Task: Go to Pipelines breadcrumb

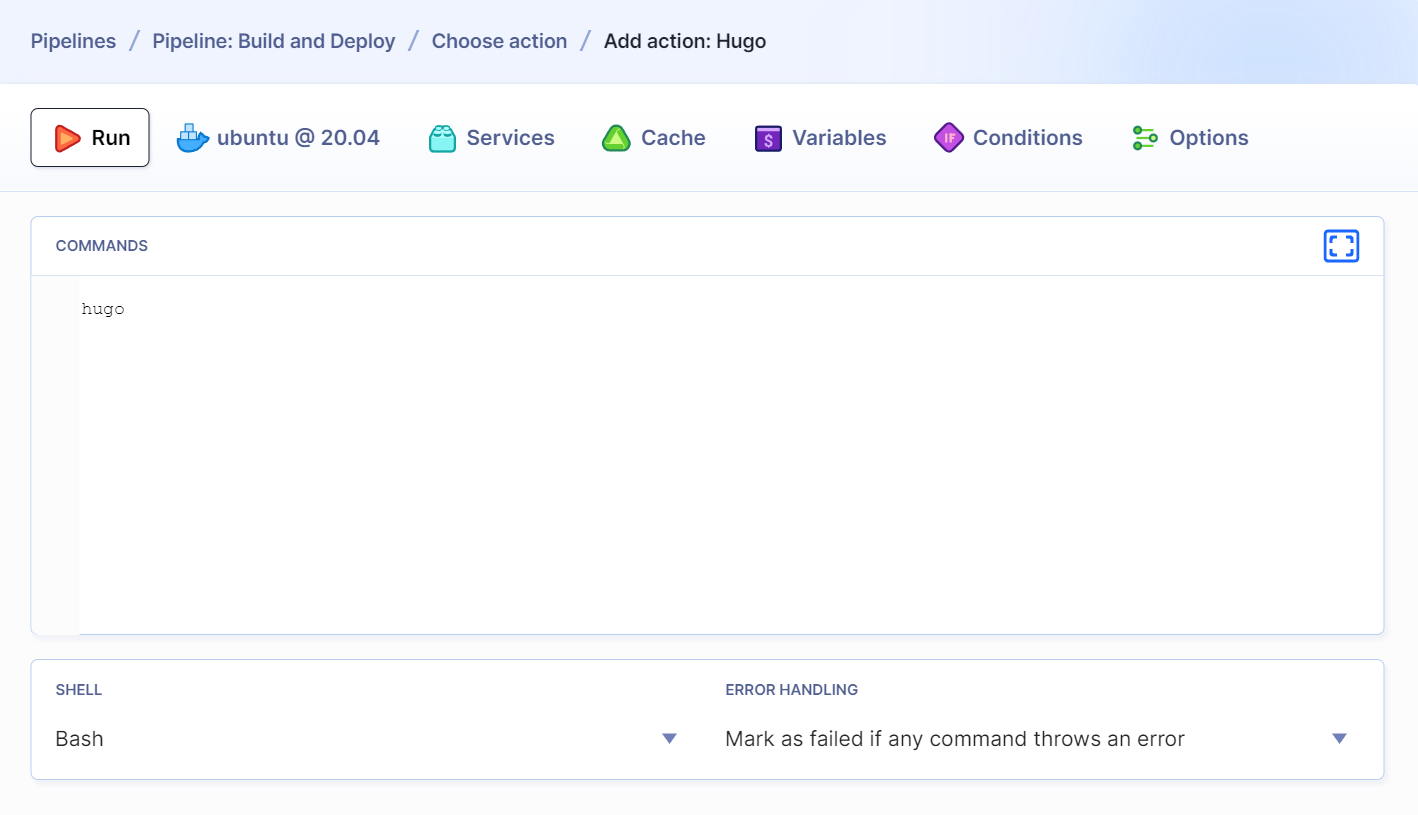Action: (x=73, y=41)
